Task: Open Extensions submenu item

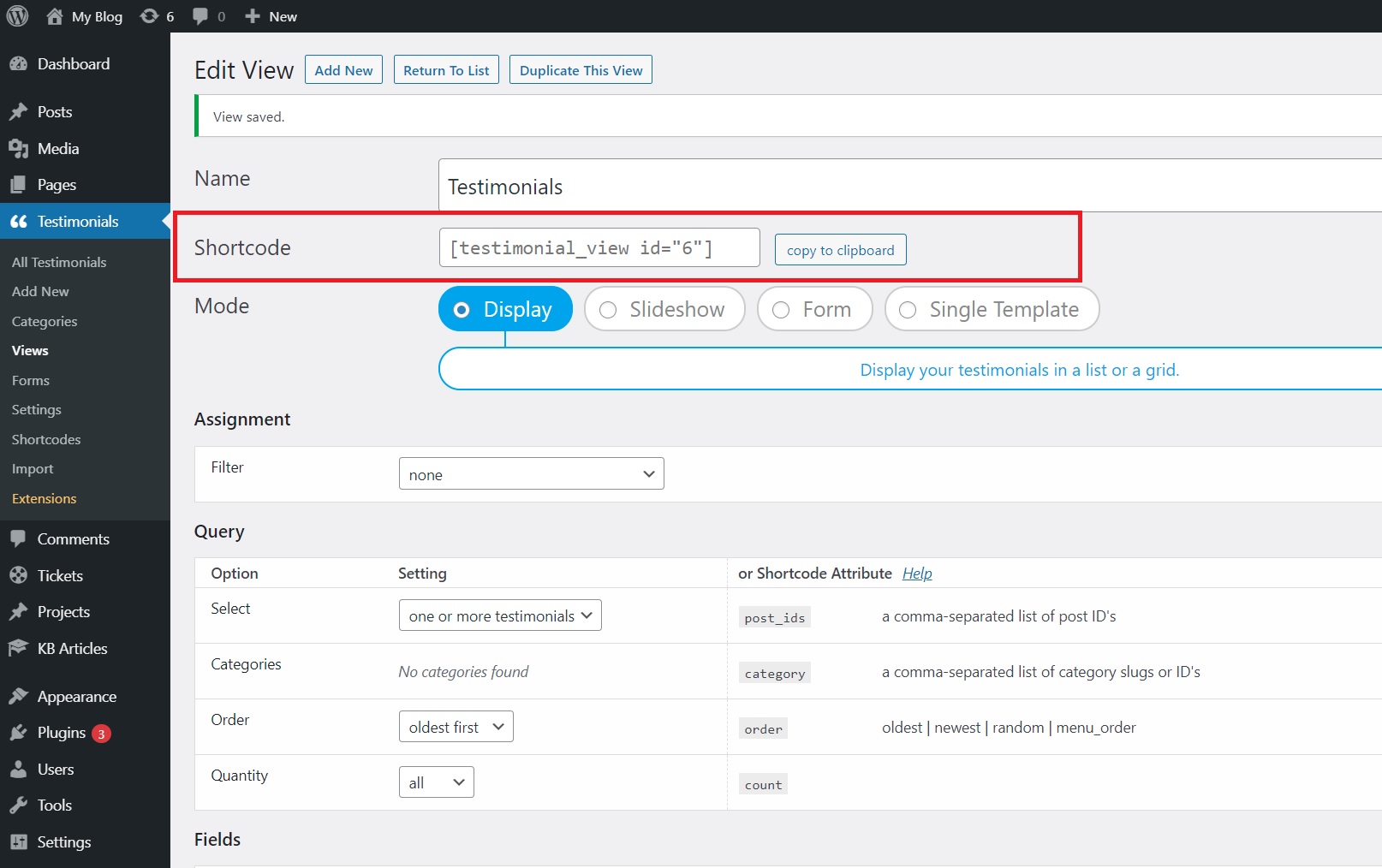Action: pos(45,498)
